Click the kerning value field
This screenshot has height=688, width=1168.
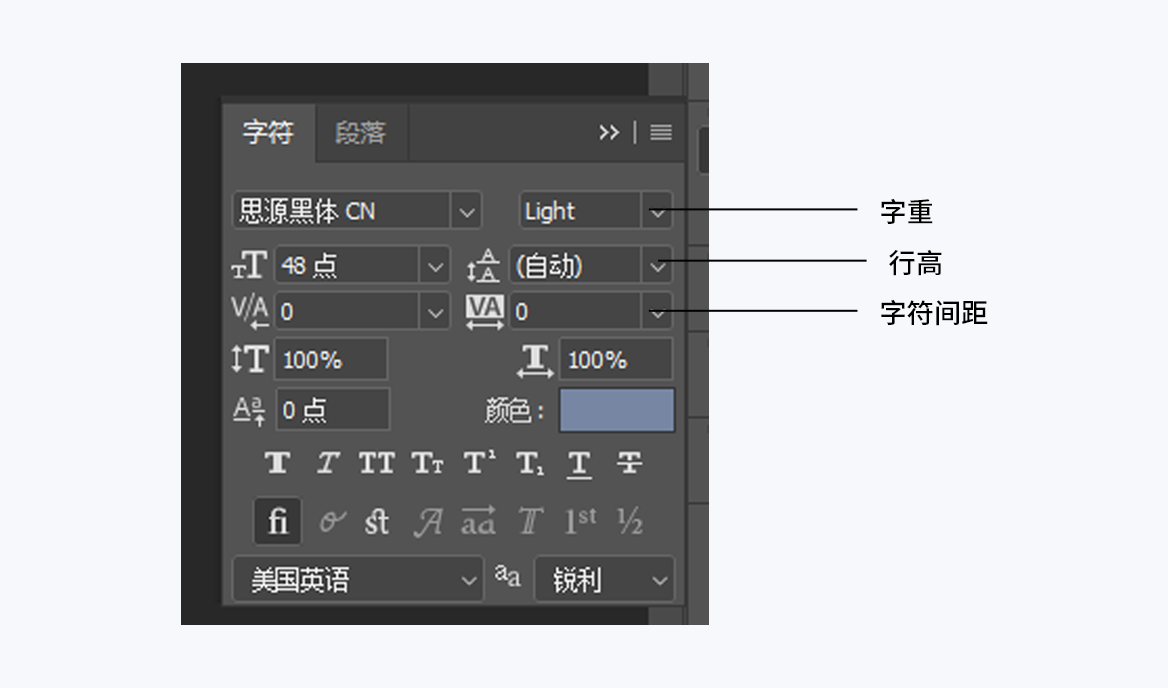(347, 310)
